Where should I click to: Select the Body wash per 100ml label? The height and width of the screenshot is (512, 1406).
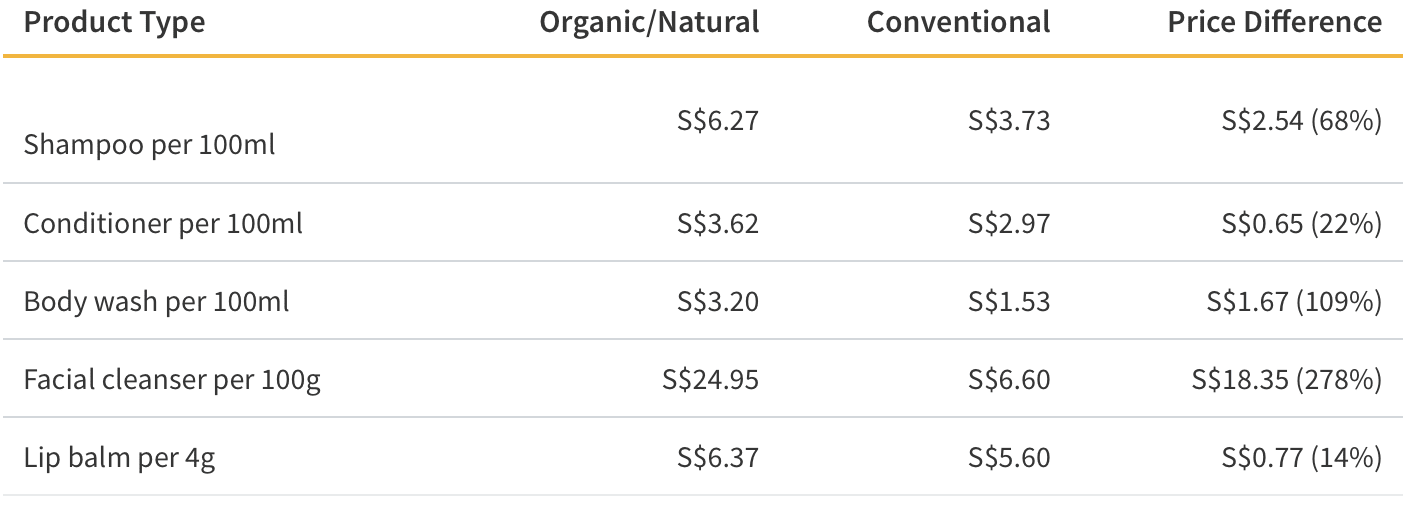coord(156,301)
